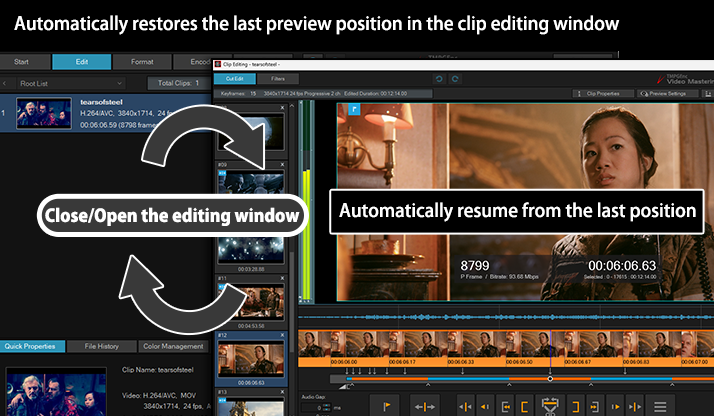The image size is (714, 416).
Task: Click the audio level meter bar
Action: click(x=306, y=202)
